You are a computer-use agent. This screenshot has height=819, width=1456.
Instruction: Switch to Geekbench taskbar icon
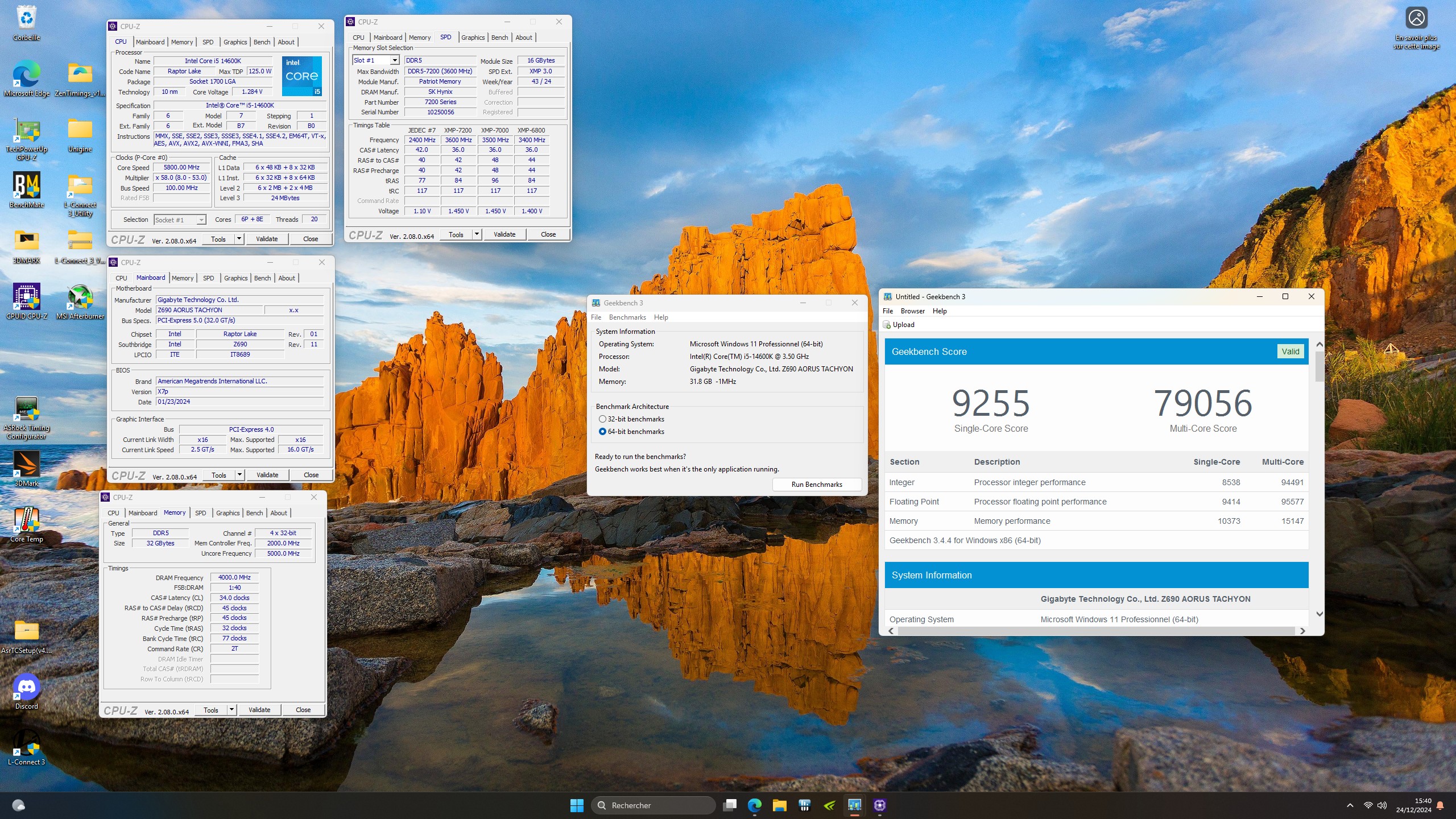click(854, 805)
